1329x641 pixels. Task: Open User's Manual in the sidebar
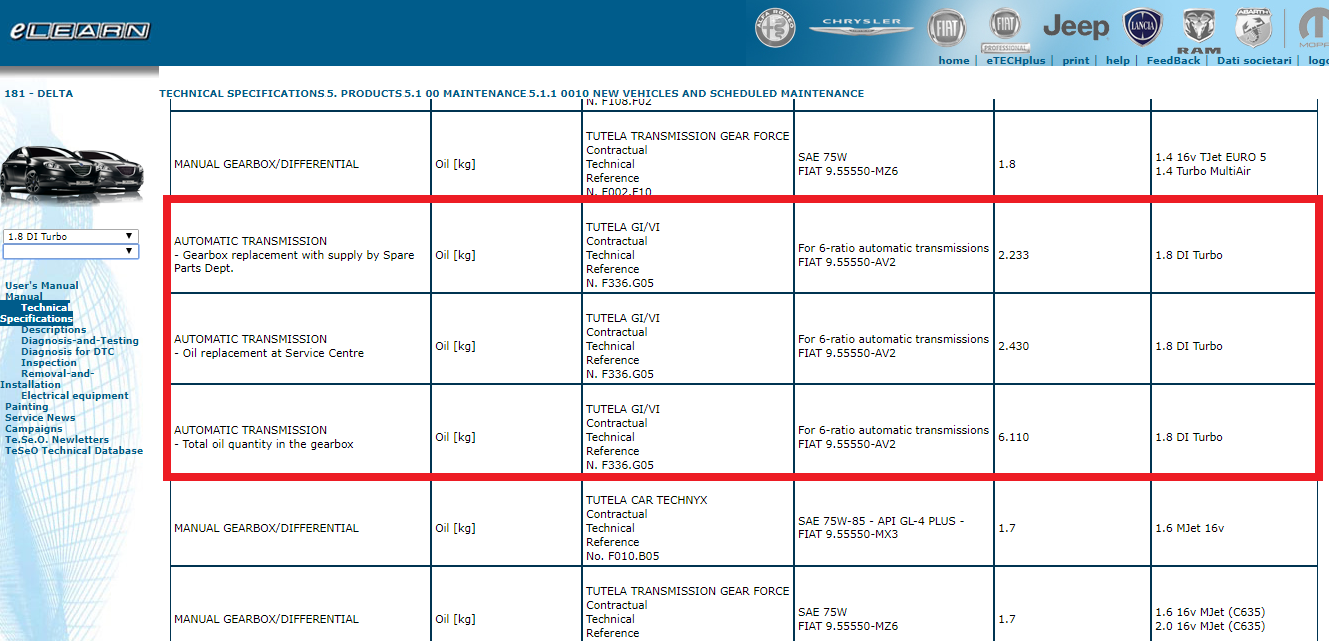[41, 286]
